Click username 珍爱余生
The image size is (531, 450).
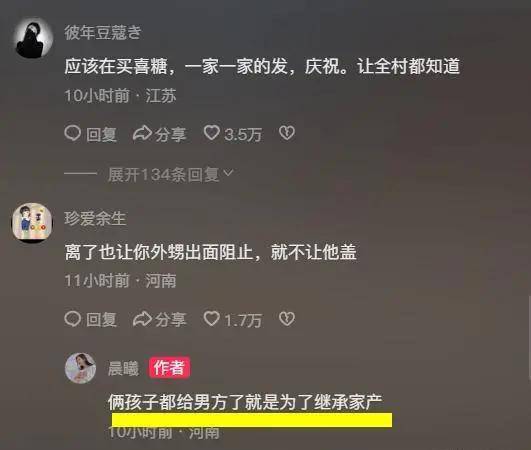(x=95, y=218)
